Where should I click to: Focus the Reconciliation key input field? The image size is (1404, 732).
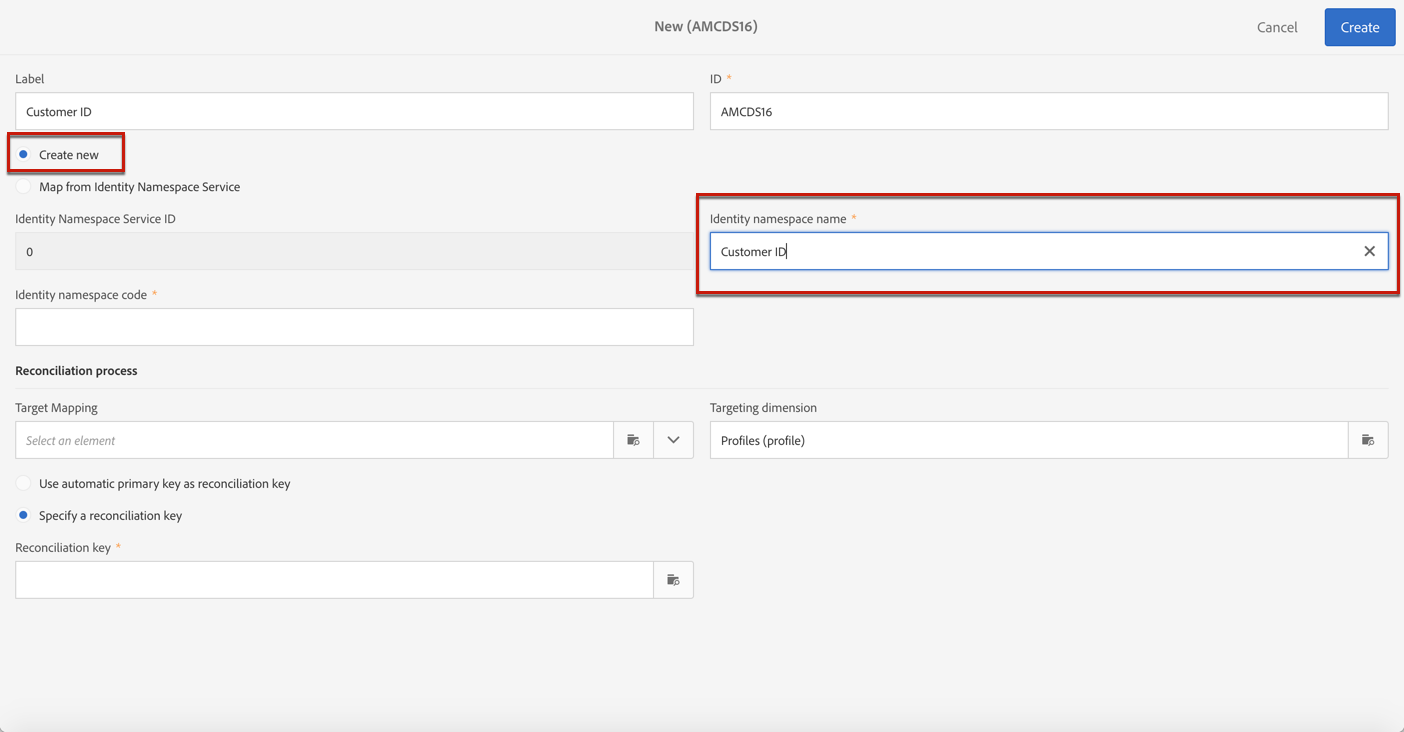334,580
